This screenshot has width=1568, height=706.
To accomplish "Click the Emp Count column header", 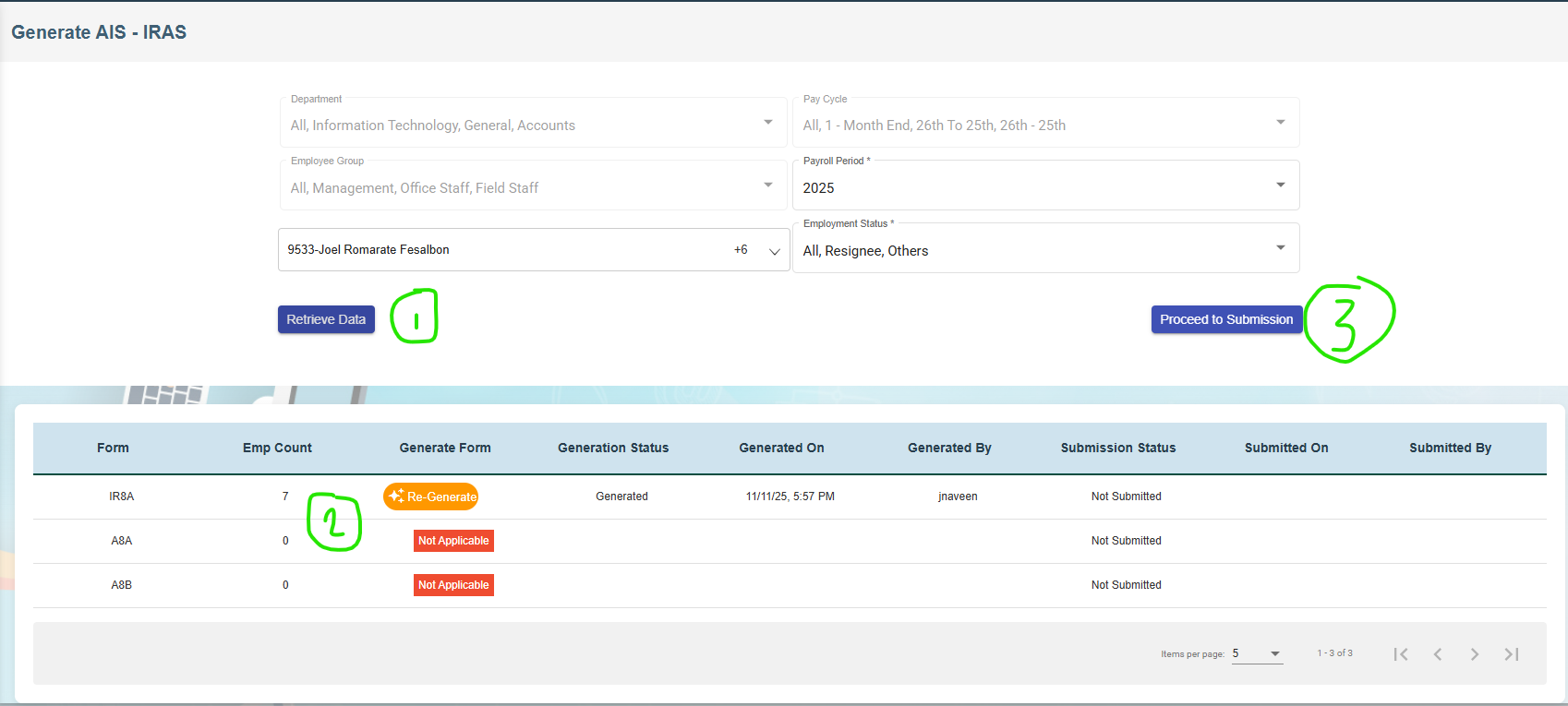I will click(x=277, y=448).
